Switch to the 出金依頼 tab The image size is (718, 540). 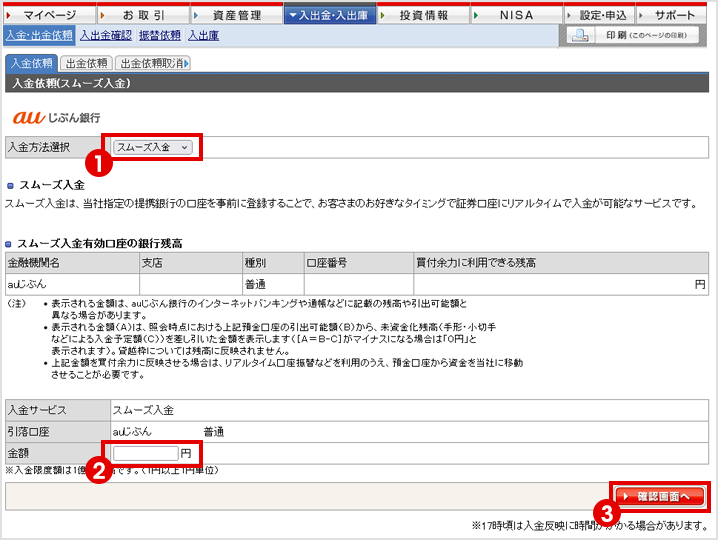pos(87,63)
